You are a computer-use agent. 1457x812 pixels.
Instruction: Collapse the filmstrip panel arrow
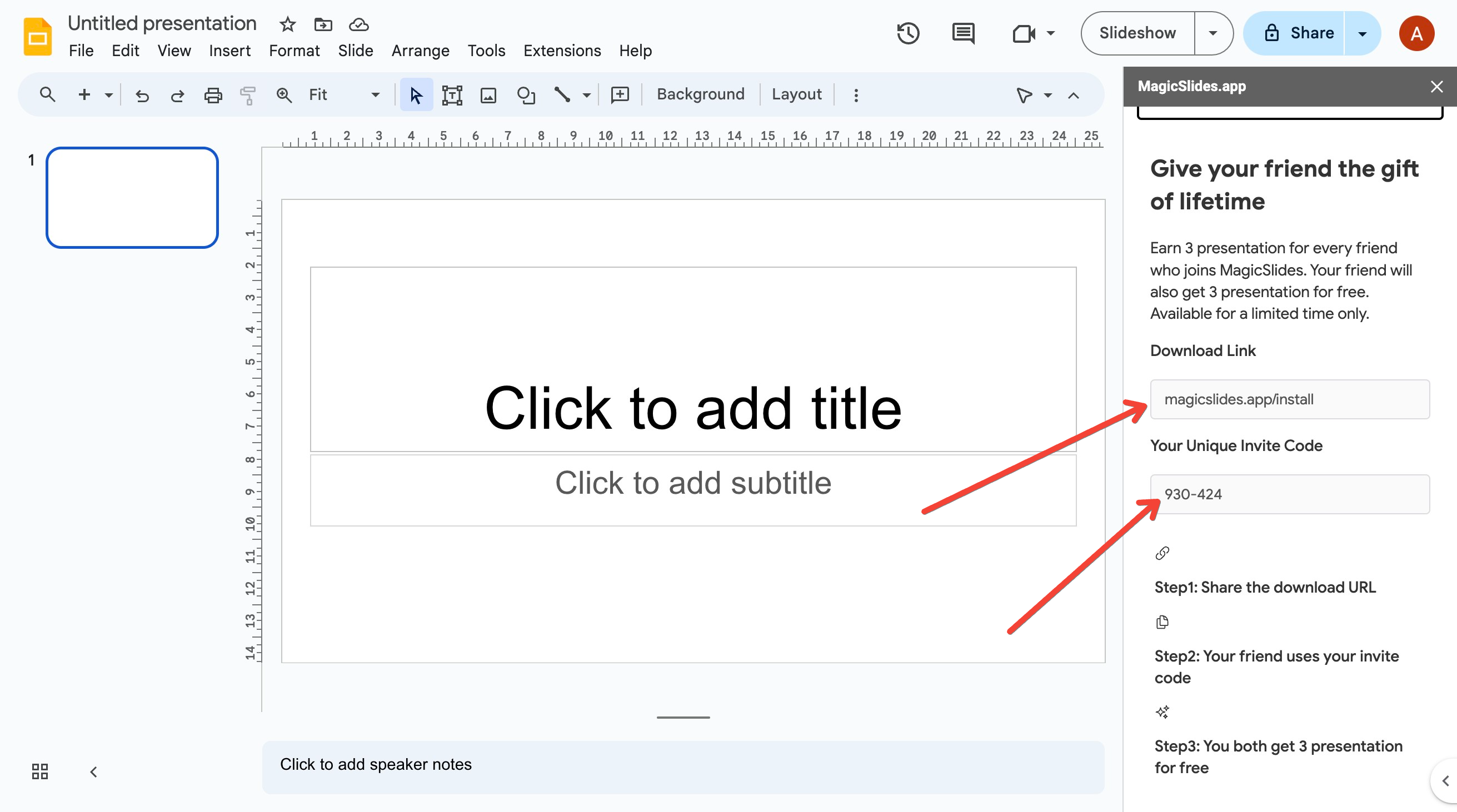pyautogui.click(x=94, y=771)
